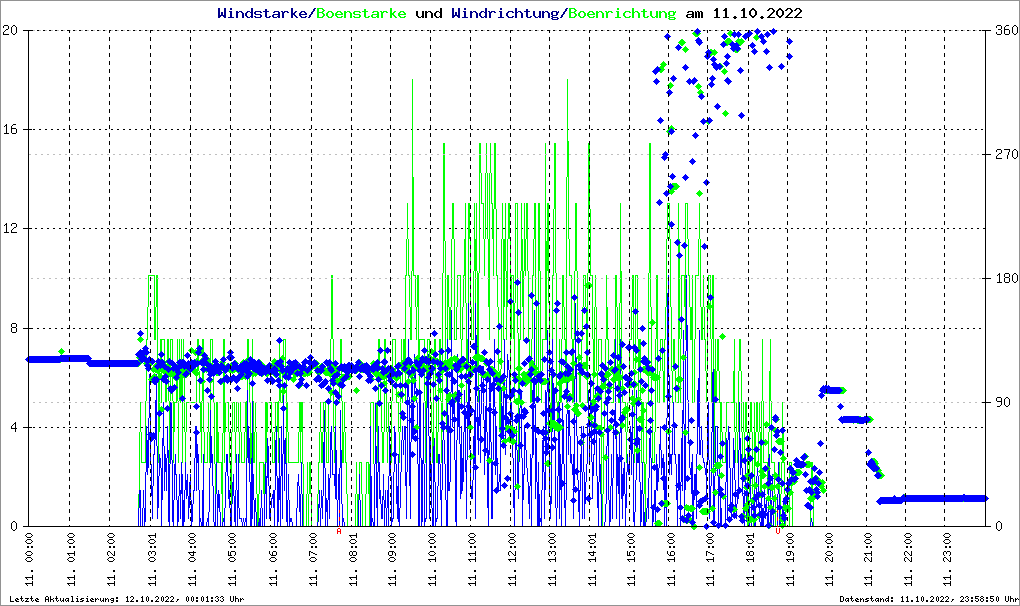This screenshot has width=1020, height=606.
Task: Click time label '11. 00:00' on x-axis
Action: (29, 560)
